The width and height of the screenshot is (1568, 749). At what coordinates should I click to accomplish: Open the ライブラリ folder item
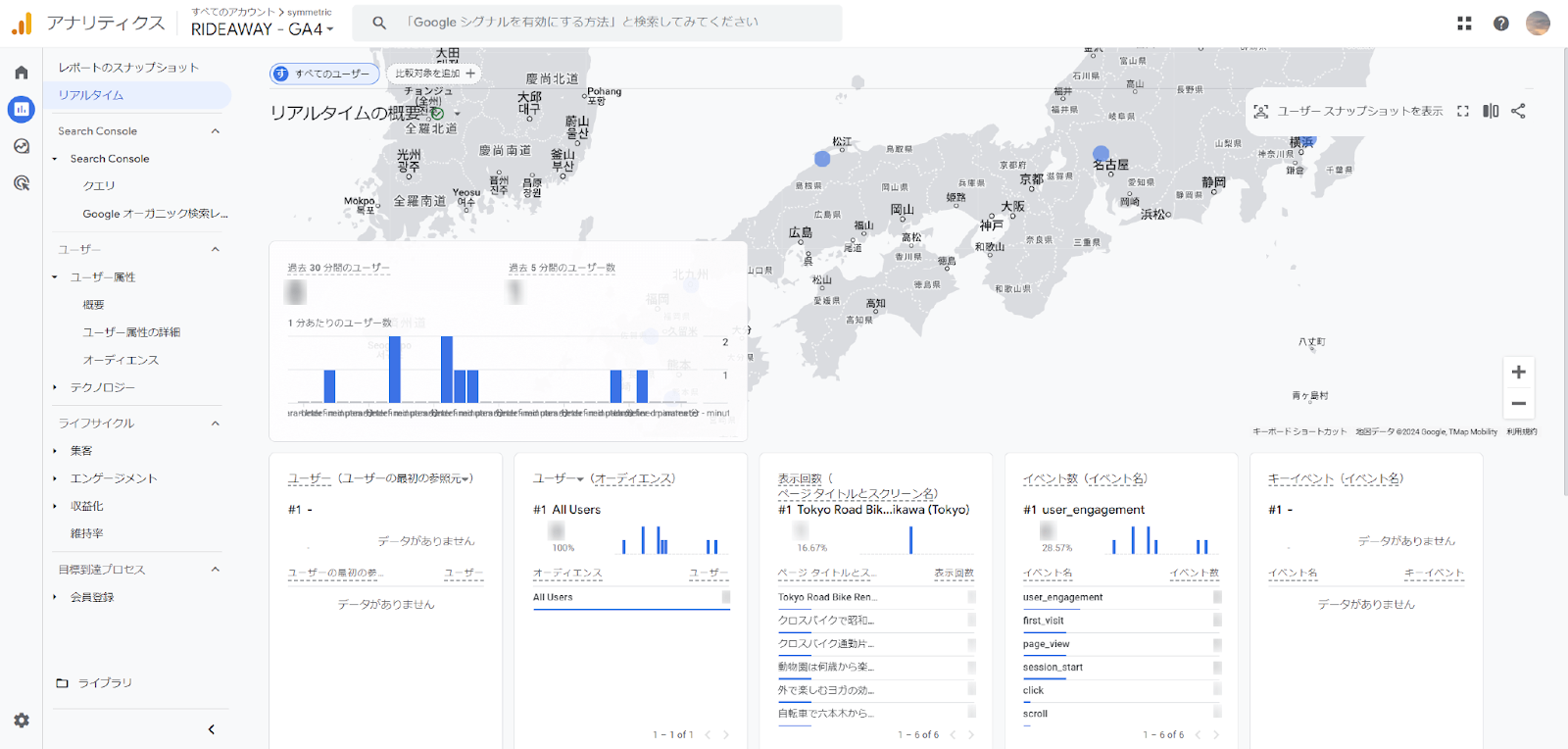pos(94,683)
